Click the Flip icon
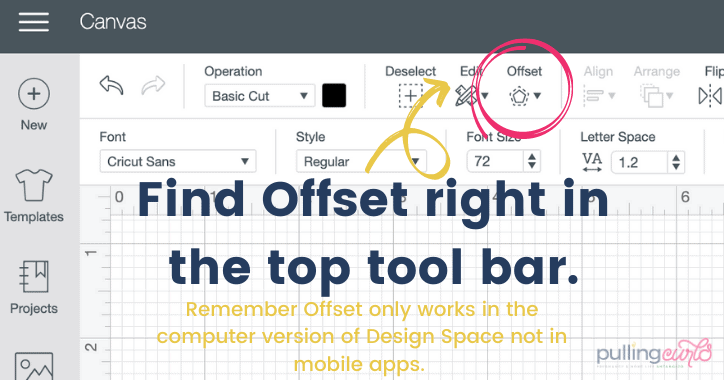 click(x=711, y=96)
